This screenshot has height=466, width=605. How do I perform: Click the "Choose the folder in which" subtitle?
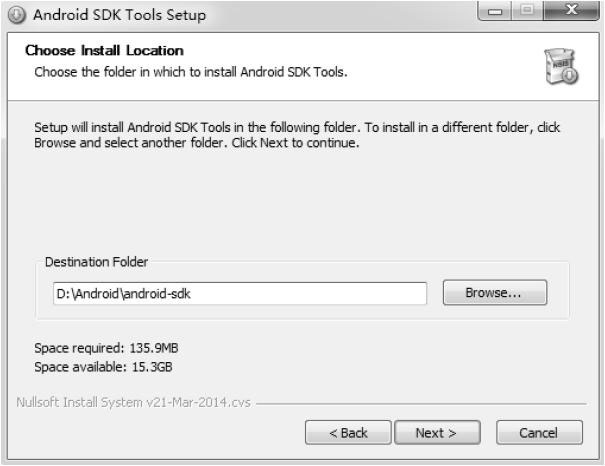[191, 72]
